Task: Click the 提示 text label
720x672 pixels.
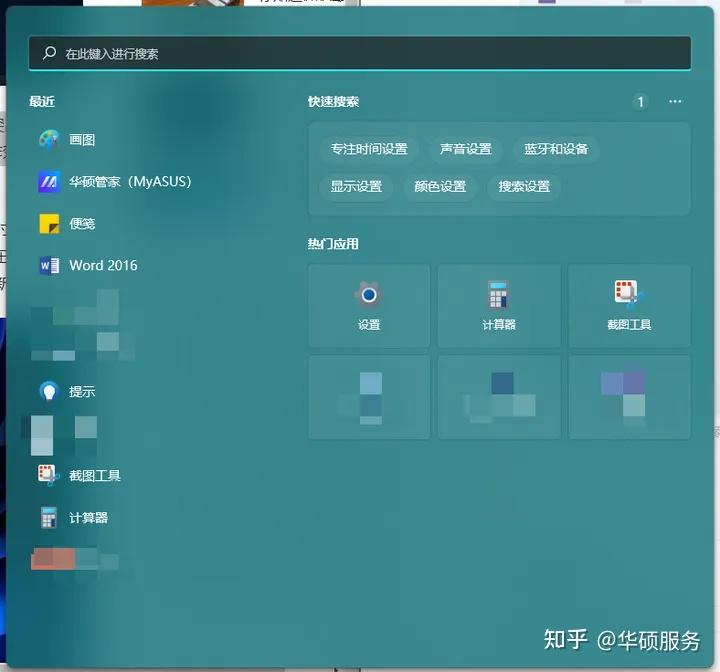Action: [82, 391]
